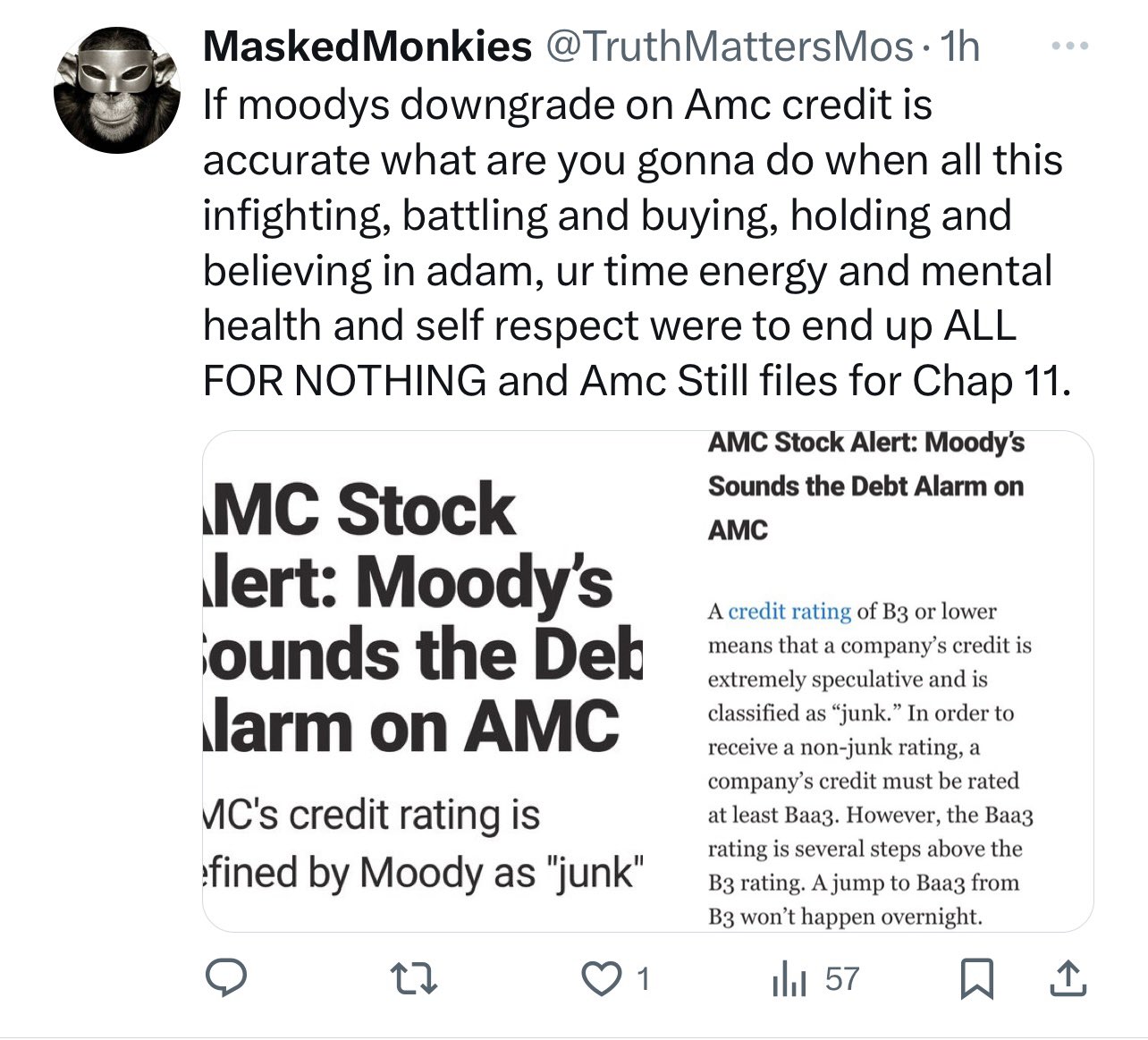Open the three-dot more options menu
The width and height of the screenshot is (1148, 1040).
pos(1069,47)
